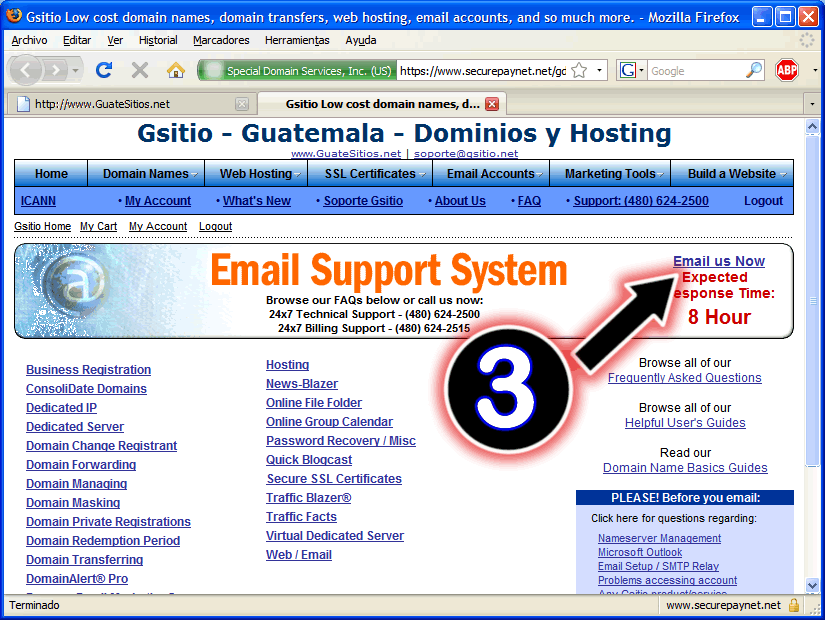This screenshot has height=620, width=825.
Task: Open the Adblock Plus dropdown arrow
Action: [x=814, y=70]
